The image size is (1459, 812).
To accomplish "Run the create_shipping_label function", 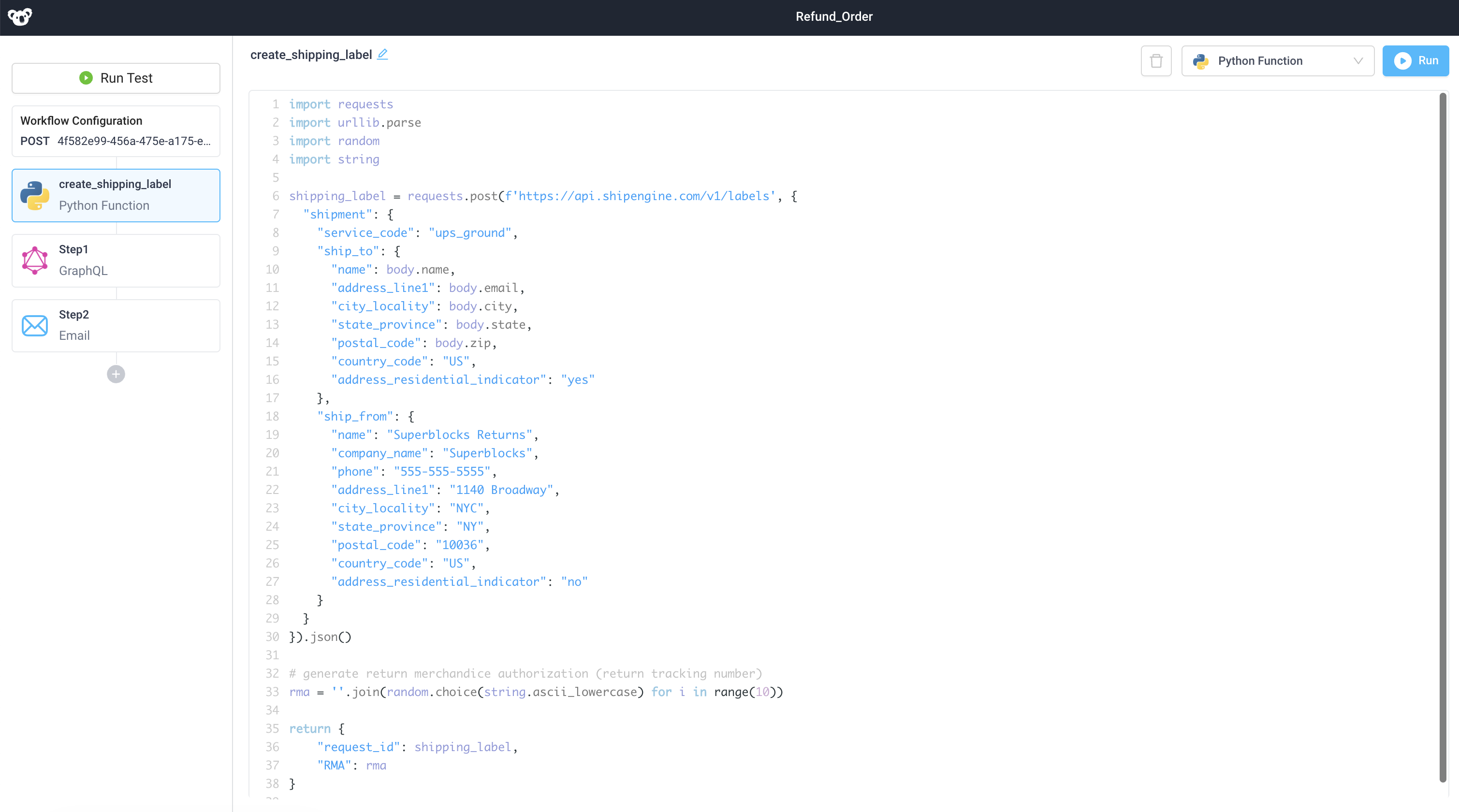I will click(1415, 60).
